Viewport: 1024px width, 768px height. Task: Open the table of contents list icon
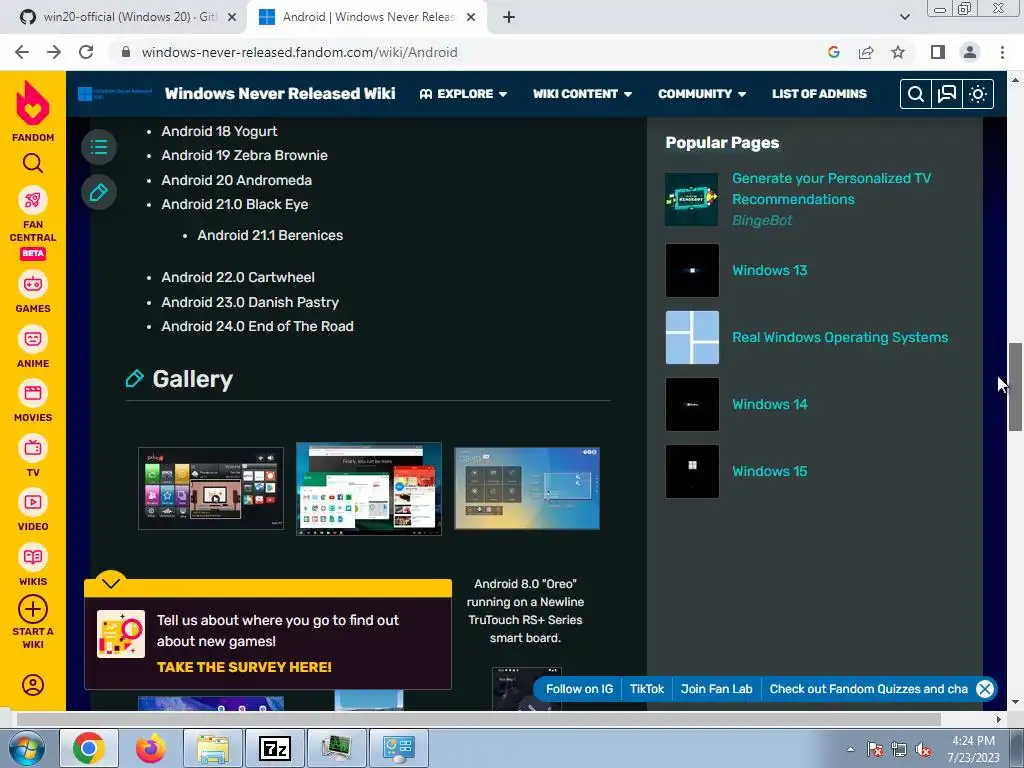click(99, 147)
